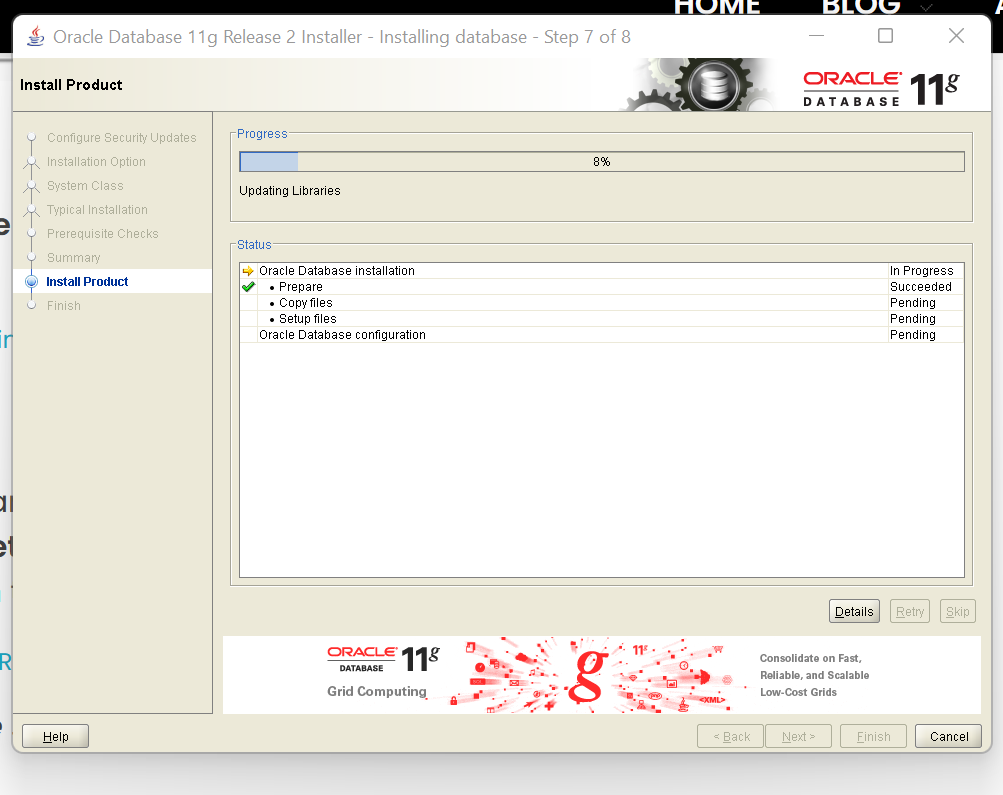Open the Details button
Image resolution: width=1003 pixels, height=795 pixels.
pyautogui.click(x=854, y=611)
